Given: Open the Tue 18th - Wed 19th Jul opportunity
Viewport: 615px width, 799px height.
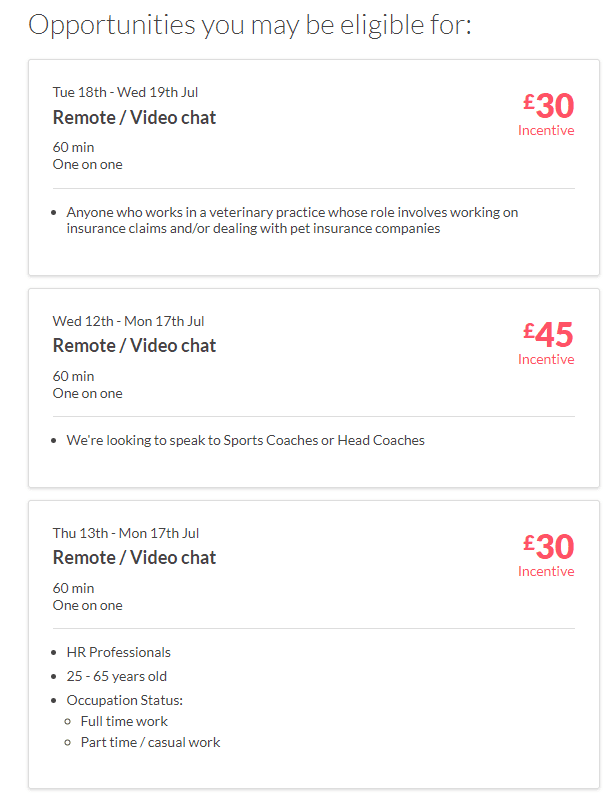Looking at the screenshot, I should pos(125,93).
